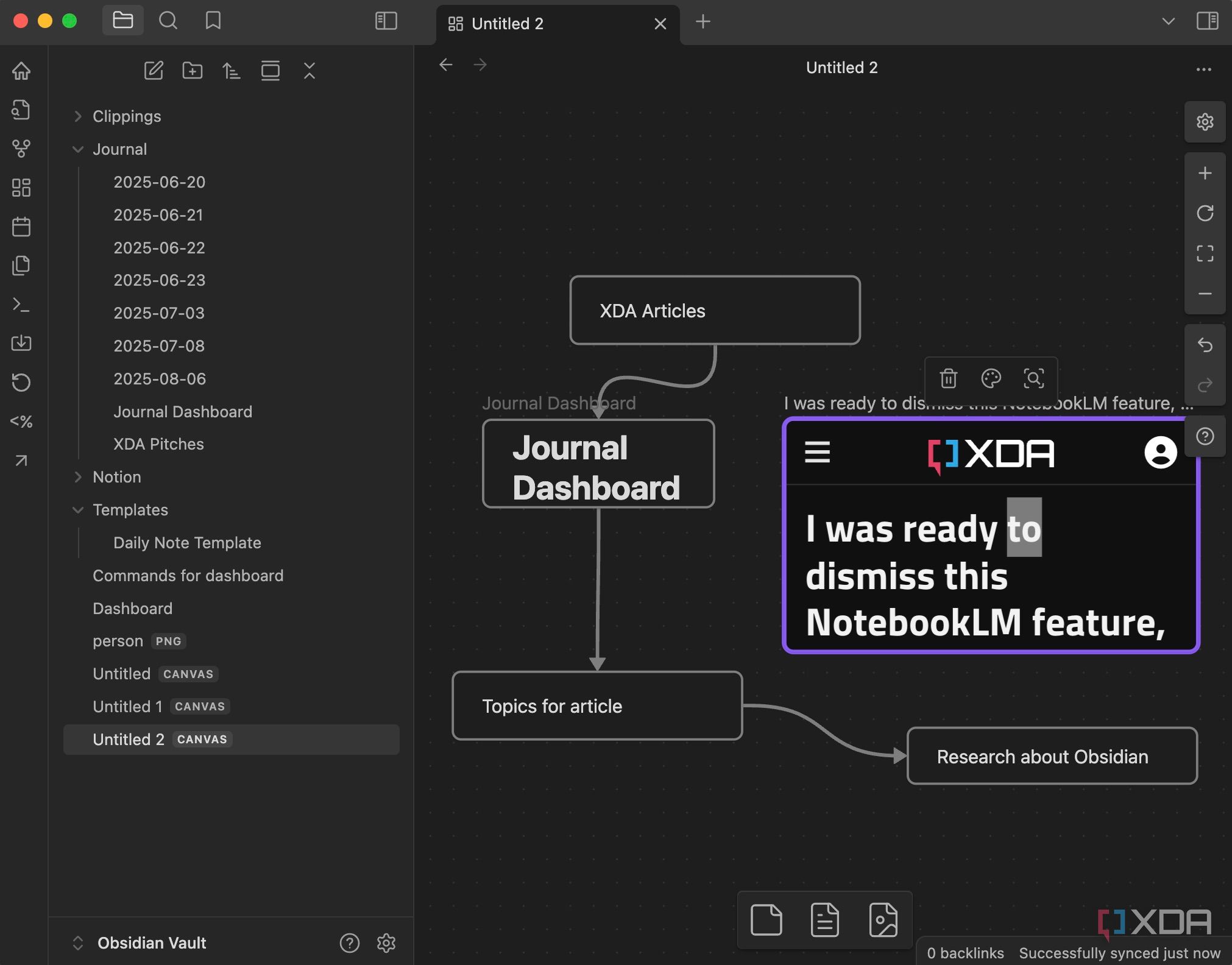Zoom the canvas to fit
Image resolution: width=1232 pixels, height=965 pixels.
1205,253
